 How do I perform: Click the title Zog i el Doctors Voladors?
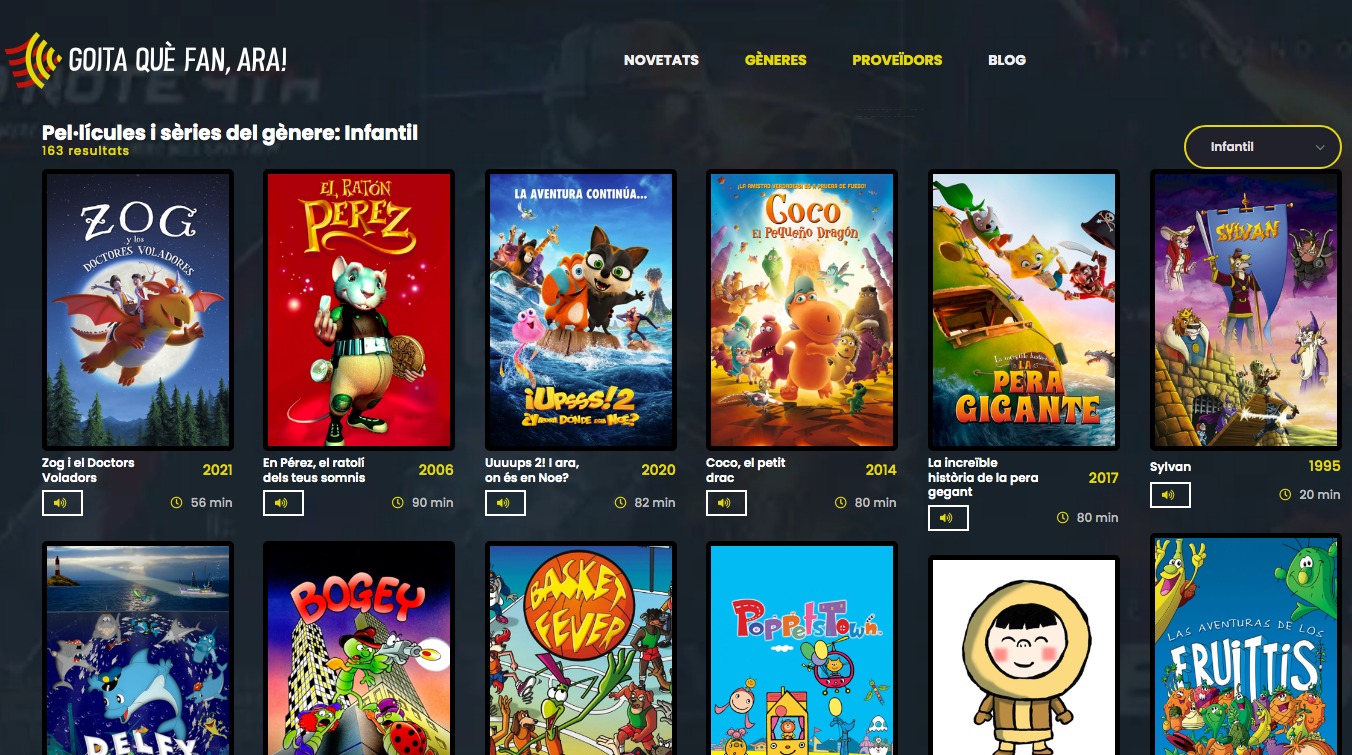(x=88, y=470)
